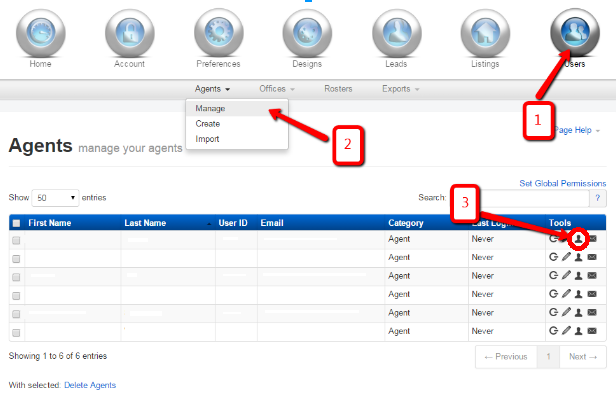616x420 pixels.
Task: Click the pencil edit icon in fifth agent row
Action: pos(566,312)
